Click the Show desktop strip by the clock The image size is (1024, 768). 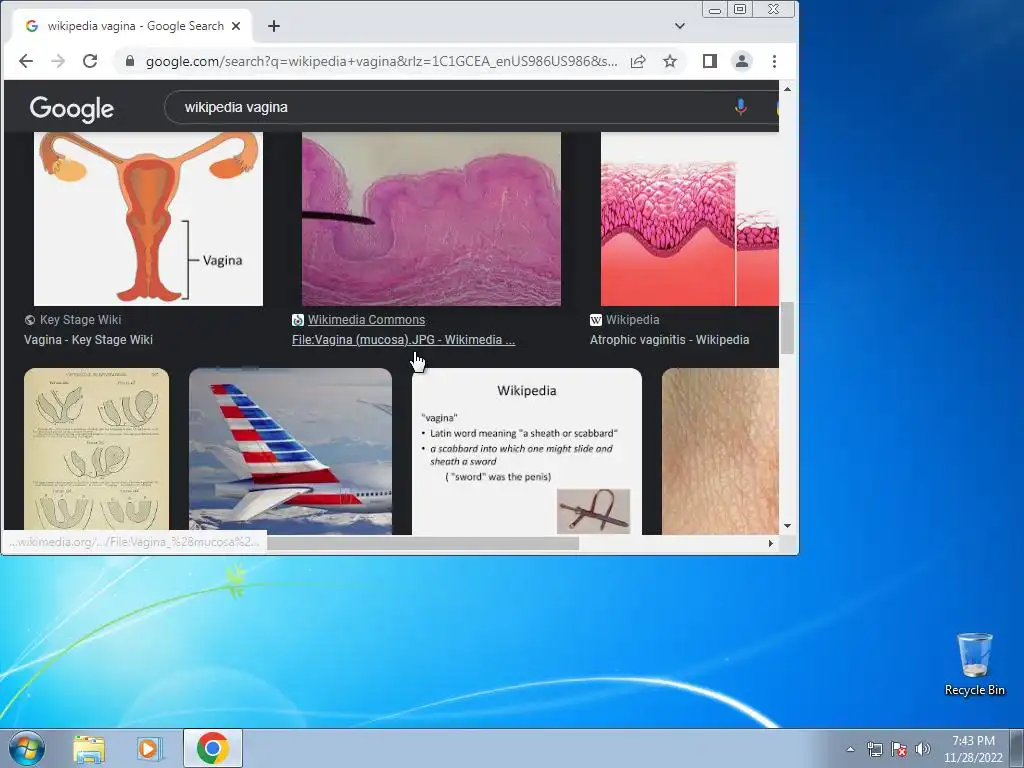pyautogui.click(x=1019, y=748)
